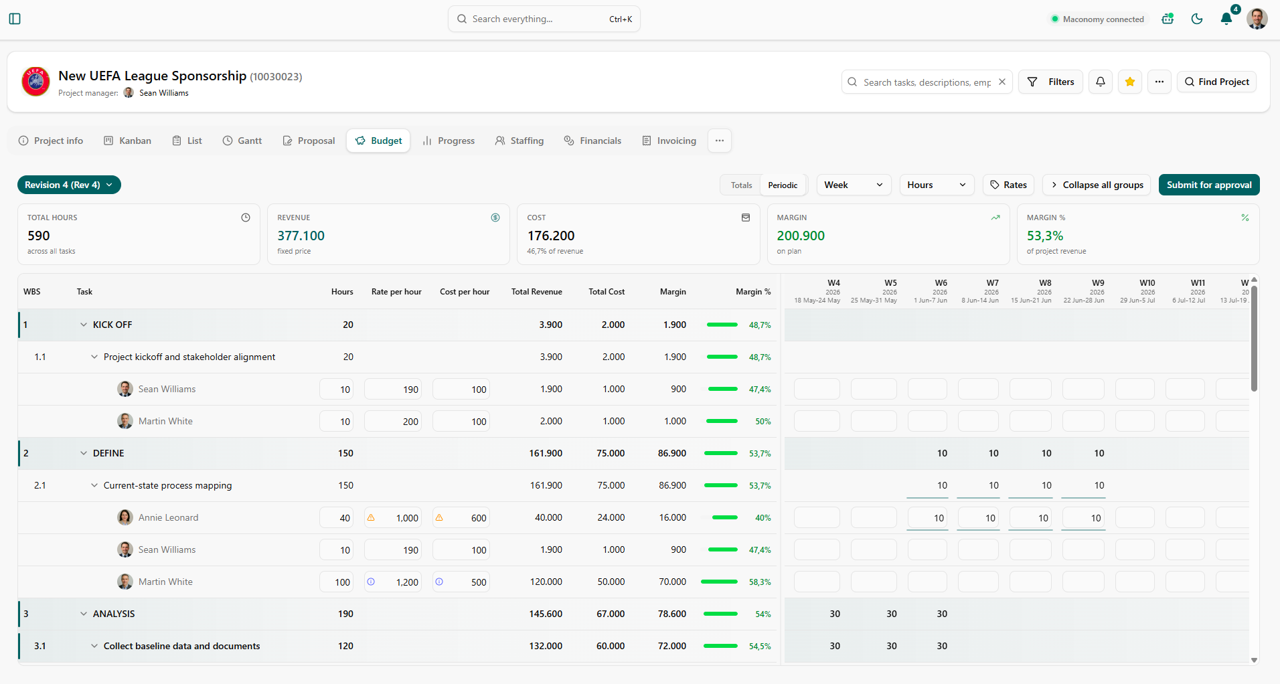
Task: Open the user profile avatar
Action: (1257, 19)
